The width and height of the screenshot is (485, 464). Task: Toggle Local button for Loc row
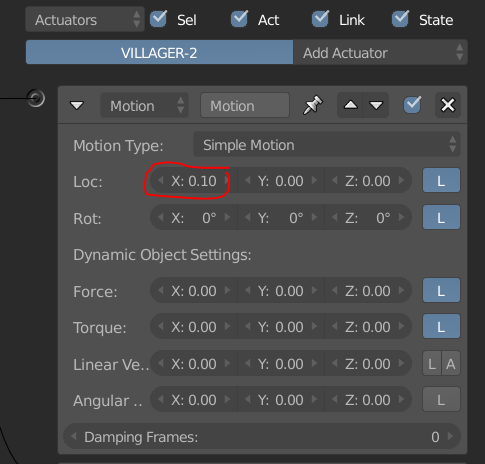[441, 181]
